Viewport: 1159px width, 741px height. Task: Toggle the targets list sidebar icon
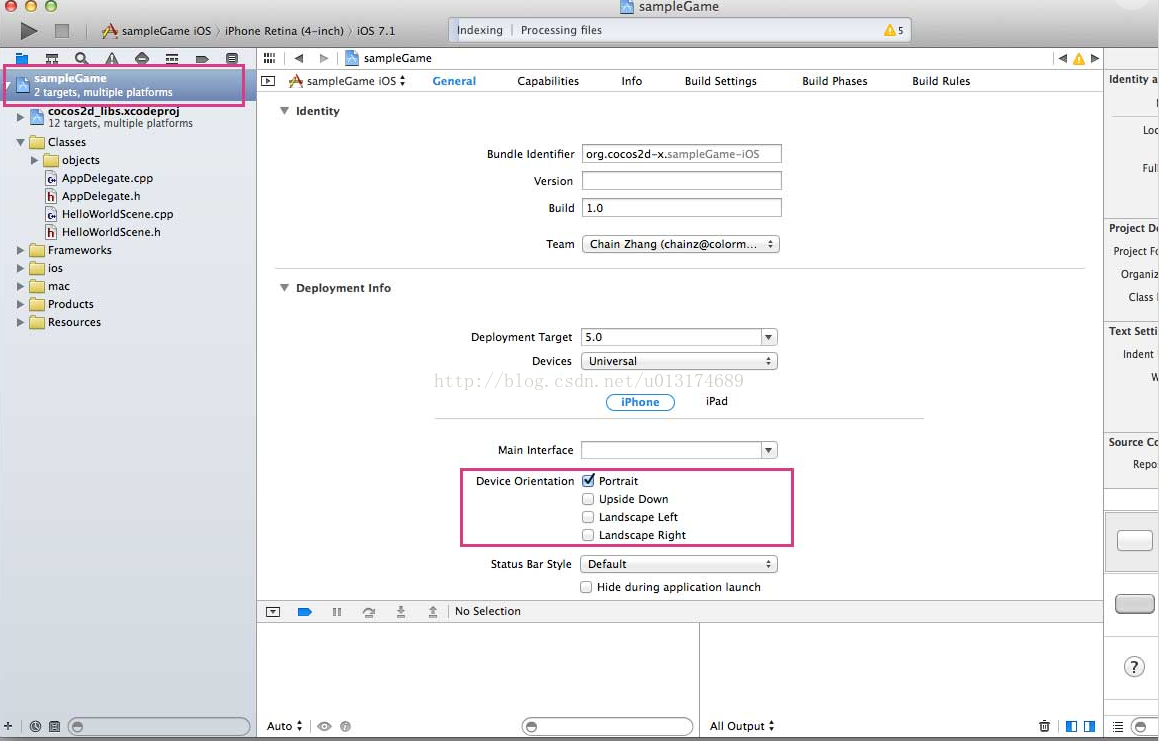coord(268,81)
